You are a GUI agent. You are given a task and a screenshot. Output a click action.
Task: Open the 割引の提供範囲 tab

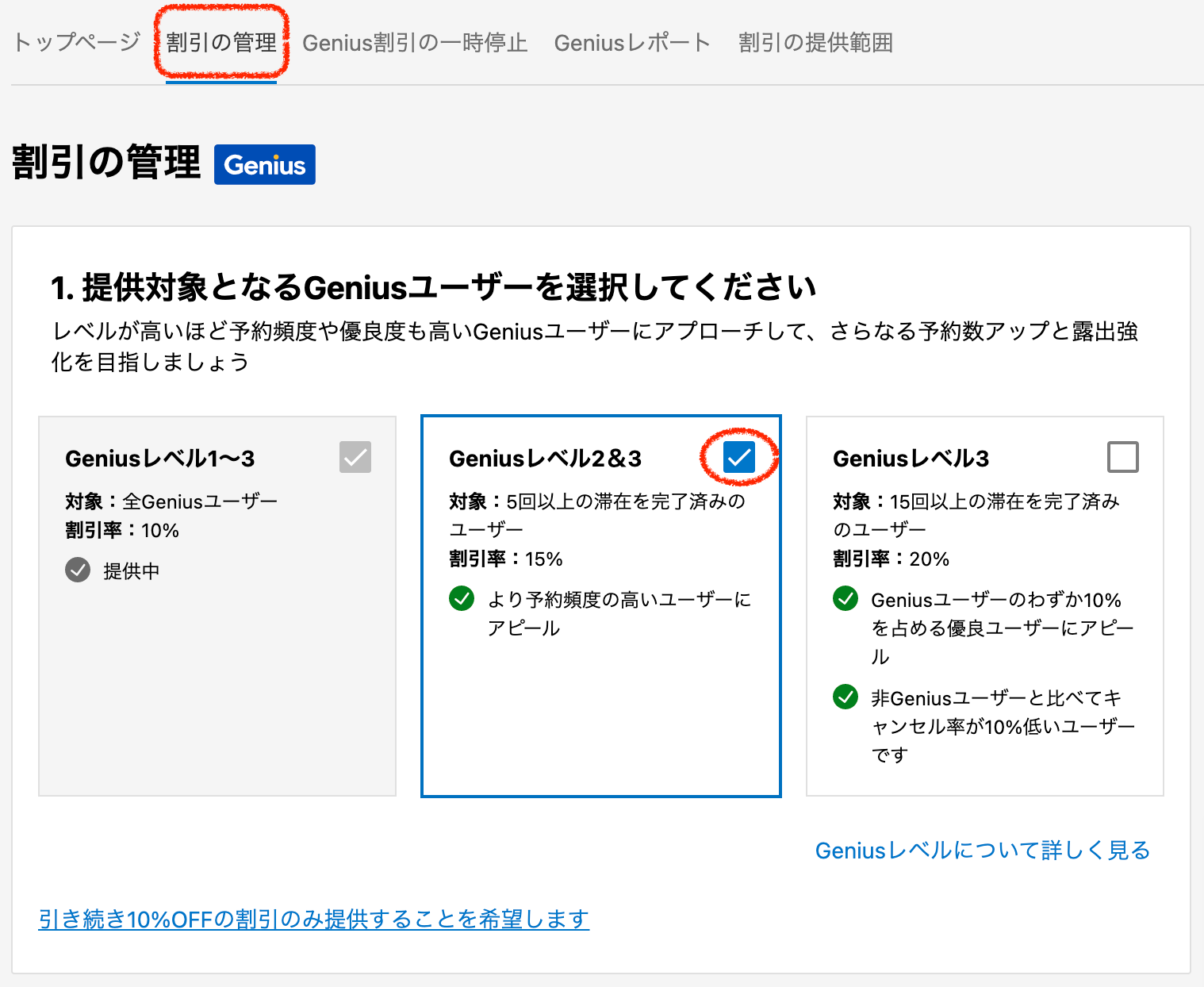pos(815,42)
